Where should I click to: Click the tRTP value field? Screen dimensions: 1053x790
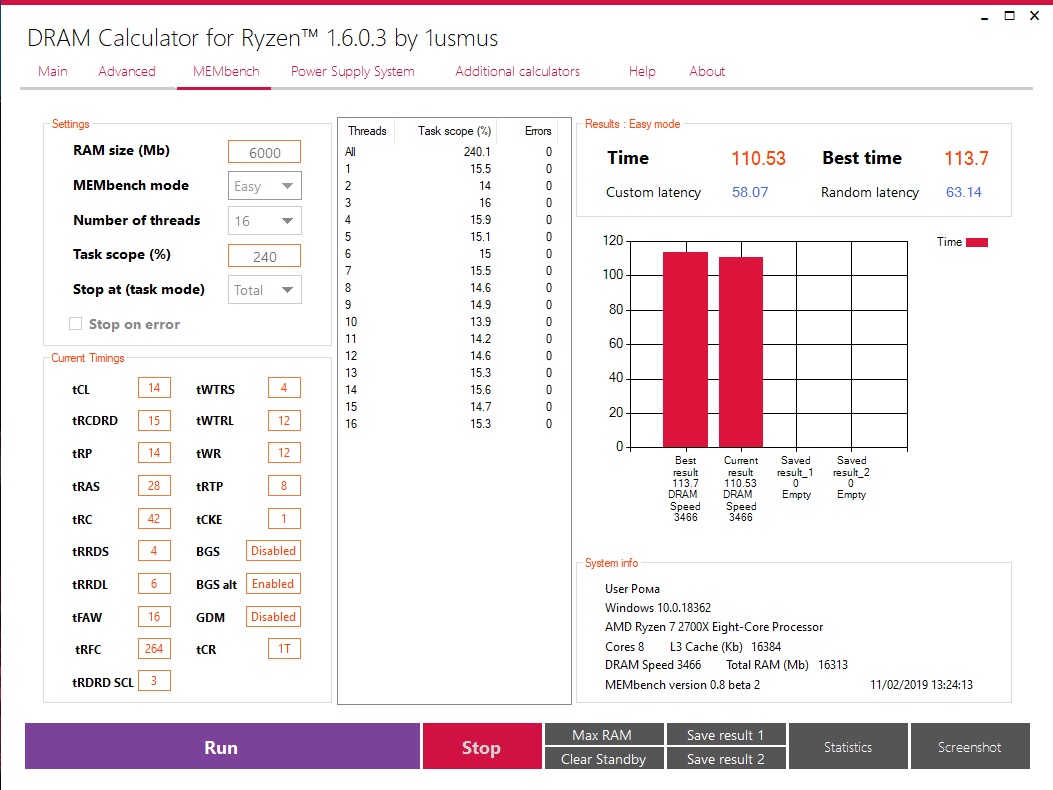click(284, 485)
